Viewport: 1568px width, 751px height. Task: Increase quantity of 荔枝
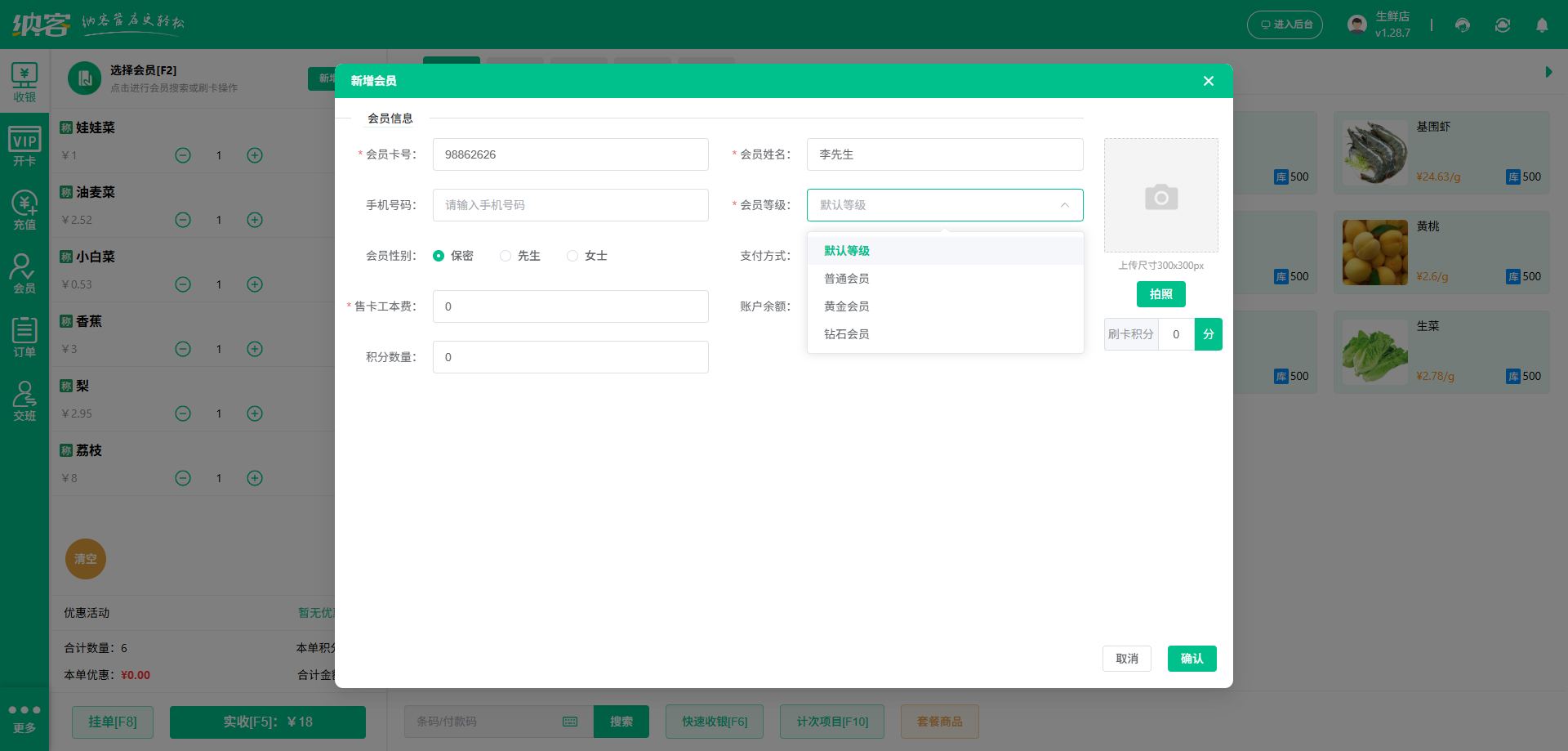pos(255,478)
